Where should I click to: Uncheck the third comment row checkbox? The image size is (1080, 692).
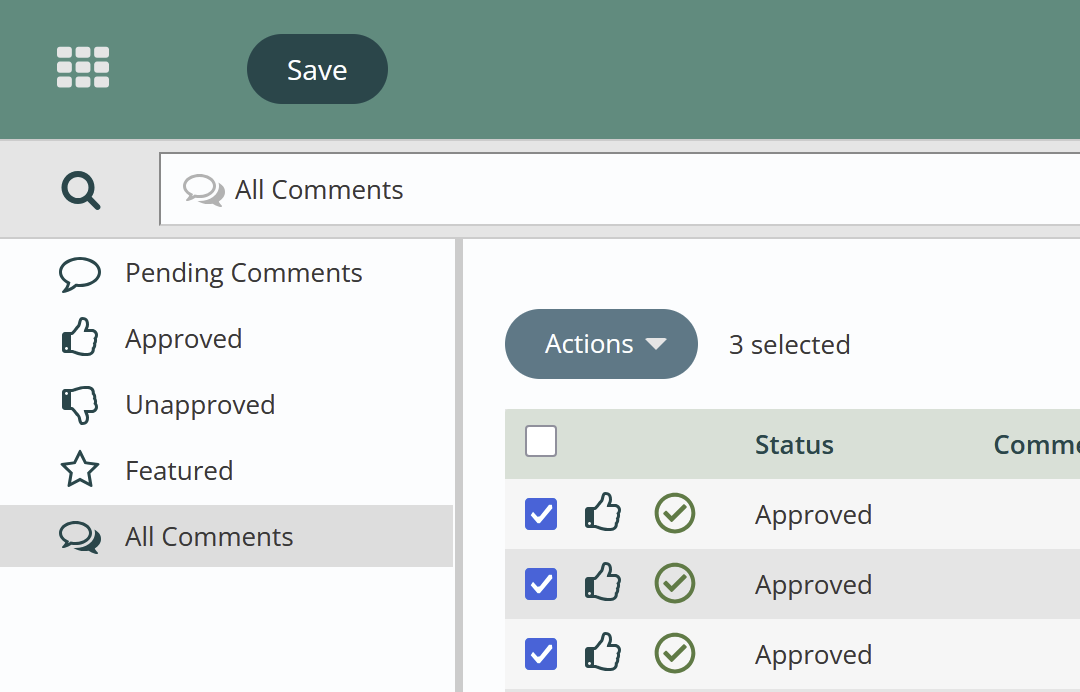point(541,654)
